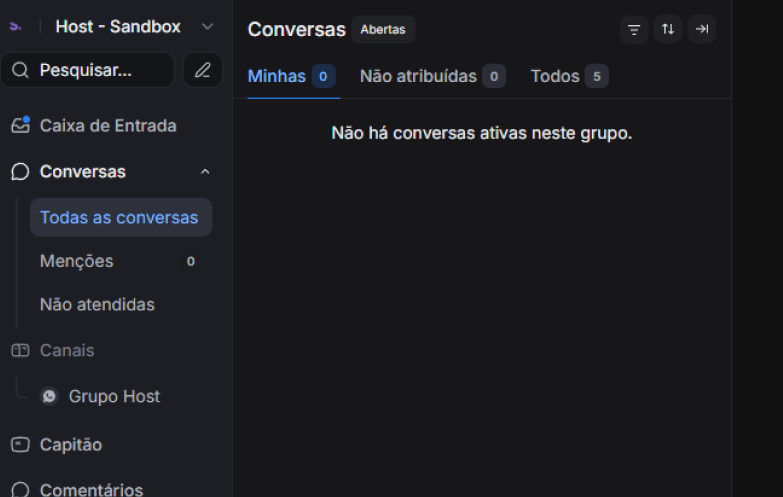The height and width of the screenshot is (497, 783).
Task: Expand the Host - Sandbox account dropdown
Action: [x=207, y=27]
